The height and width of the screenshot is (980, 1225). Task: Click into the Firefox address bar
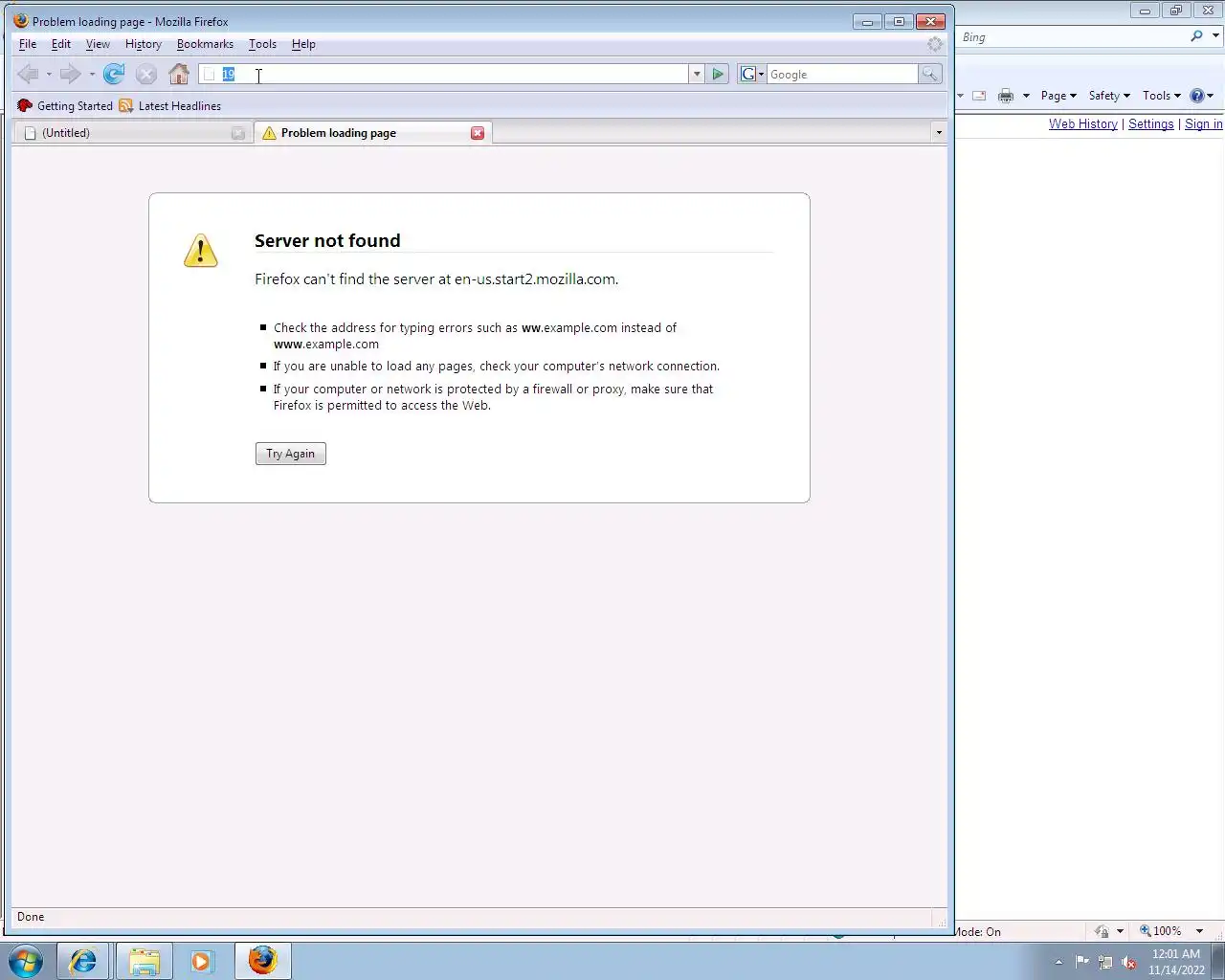(443, 74)
